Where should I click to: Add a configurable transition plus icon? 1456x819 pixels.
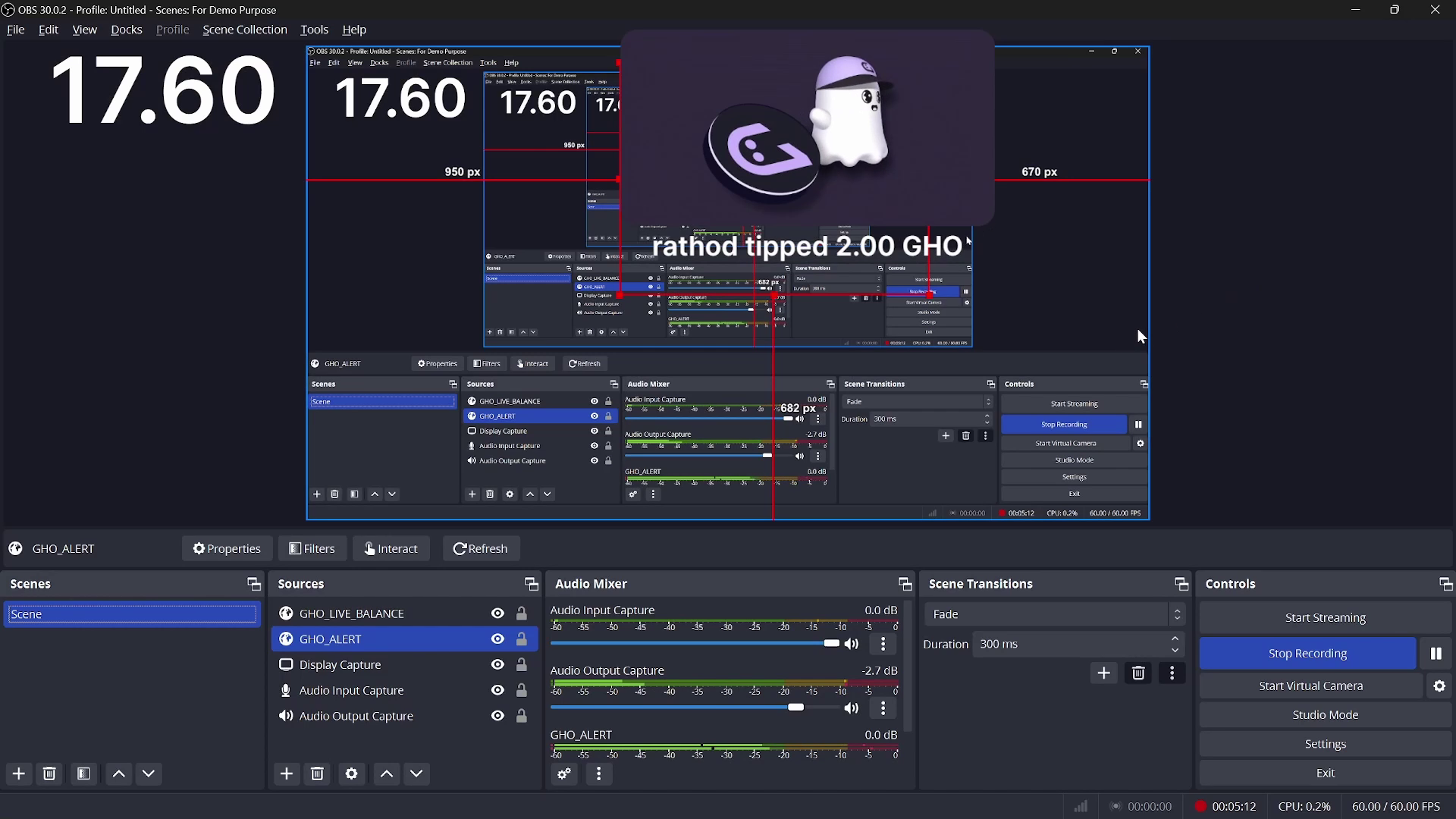pyautogui.click(x=1103, y=673)
